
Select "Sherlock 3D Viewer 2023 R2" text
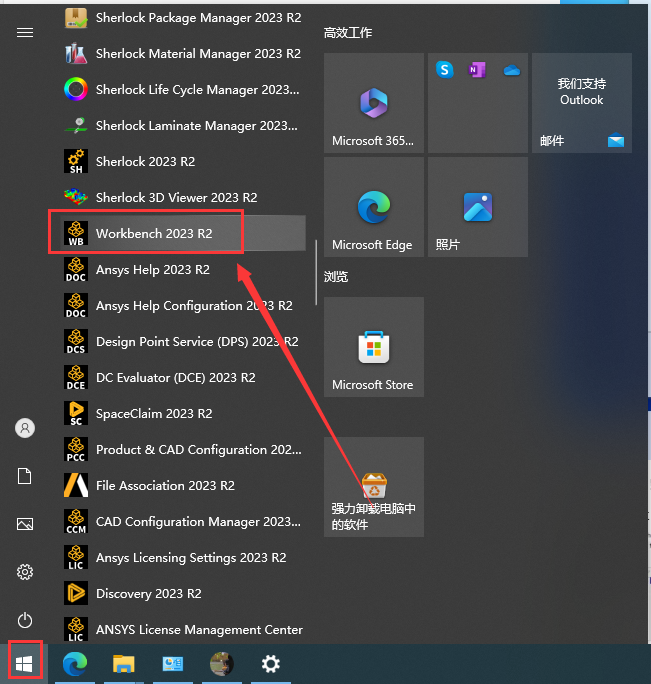177,198
